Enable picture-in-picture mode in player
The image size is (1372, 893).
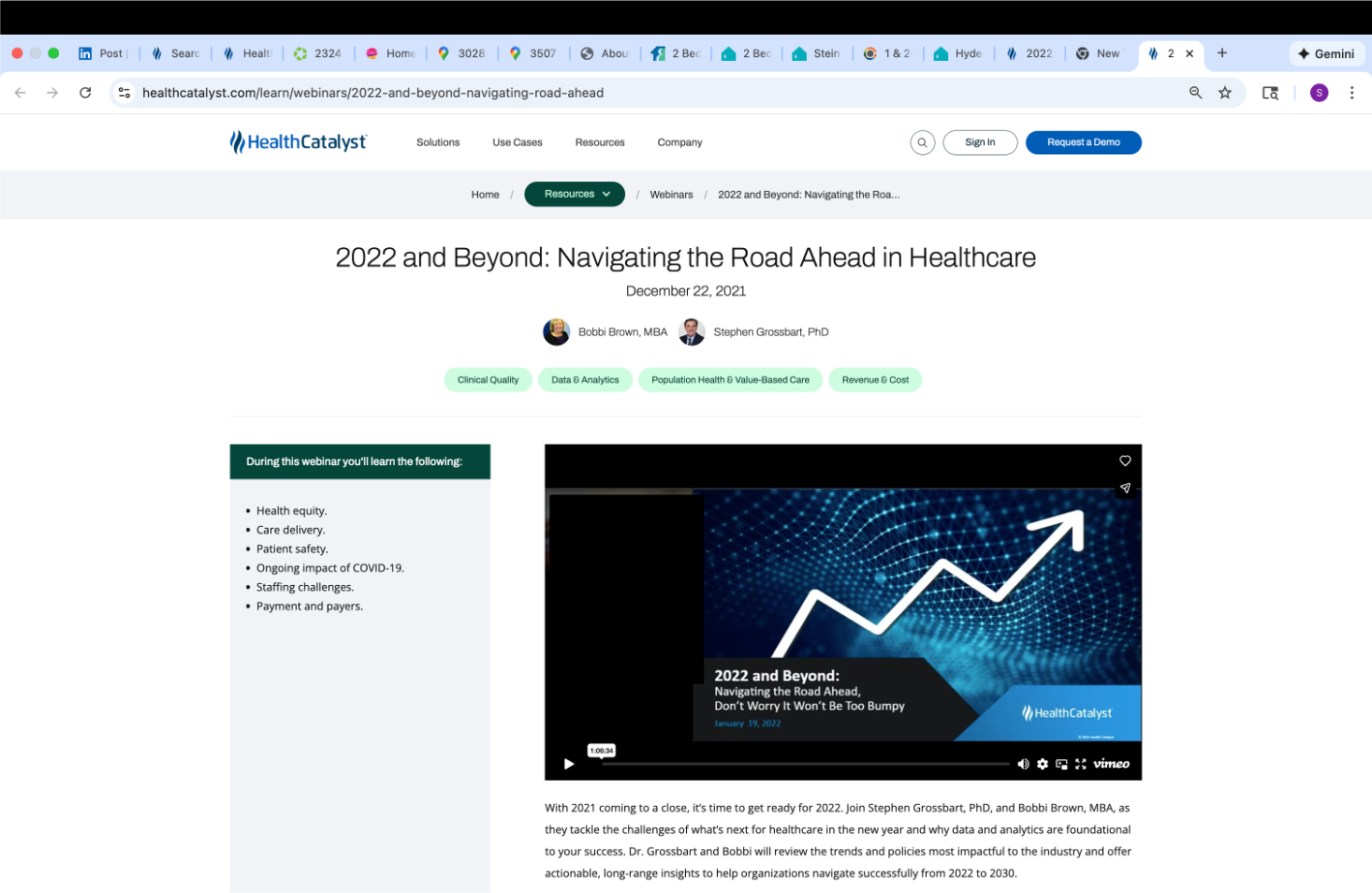(1061, 764)
